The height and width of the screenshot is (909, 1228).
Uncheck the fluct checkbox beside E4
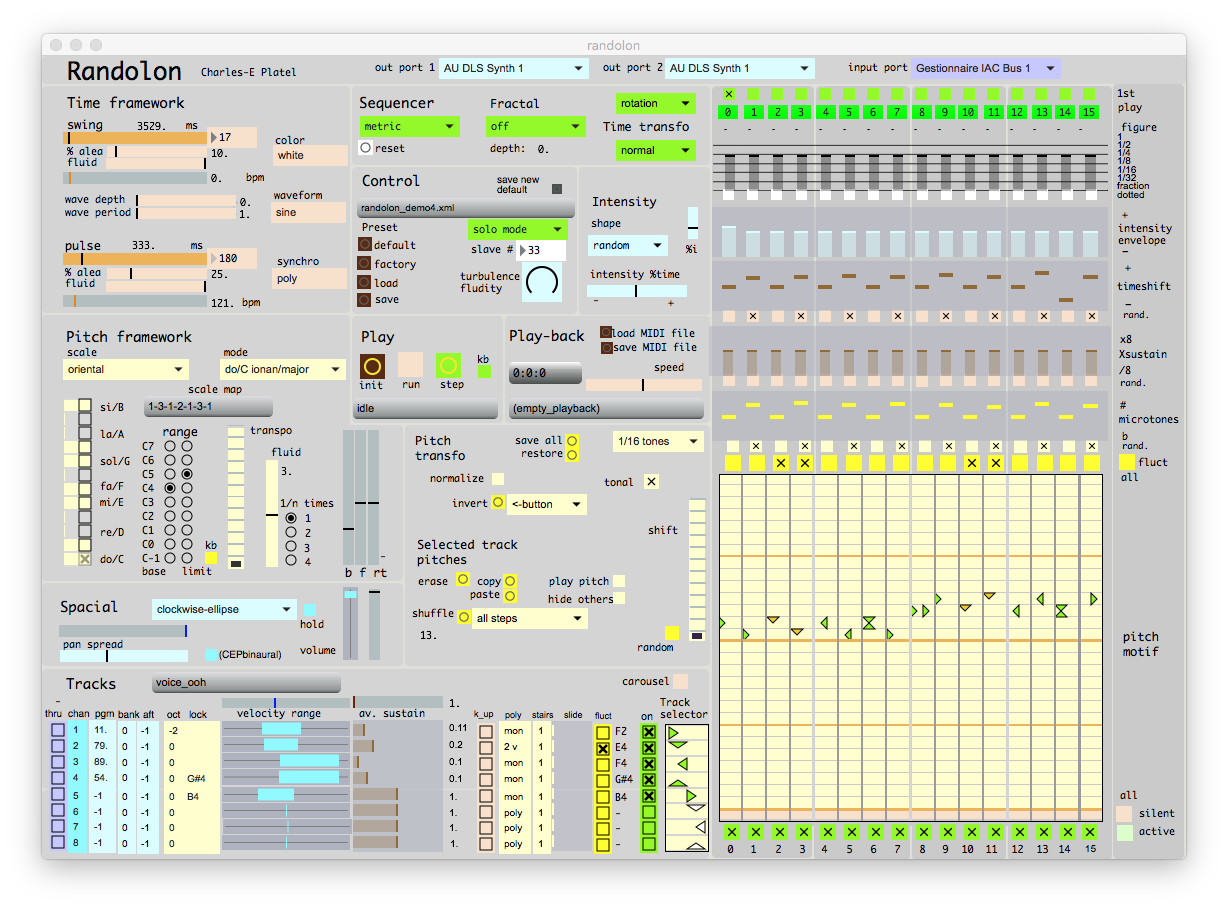tap(603, 748)
